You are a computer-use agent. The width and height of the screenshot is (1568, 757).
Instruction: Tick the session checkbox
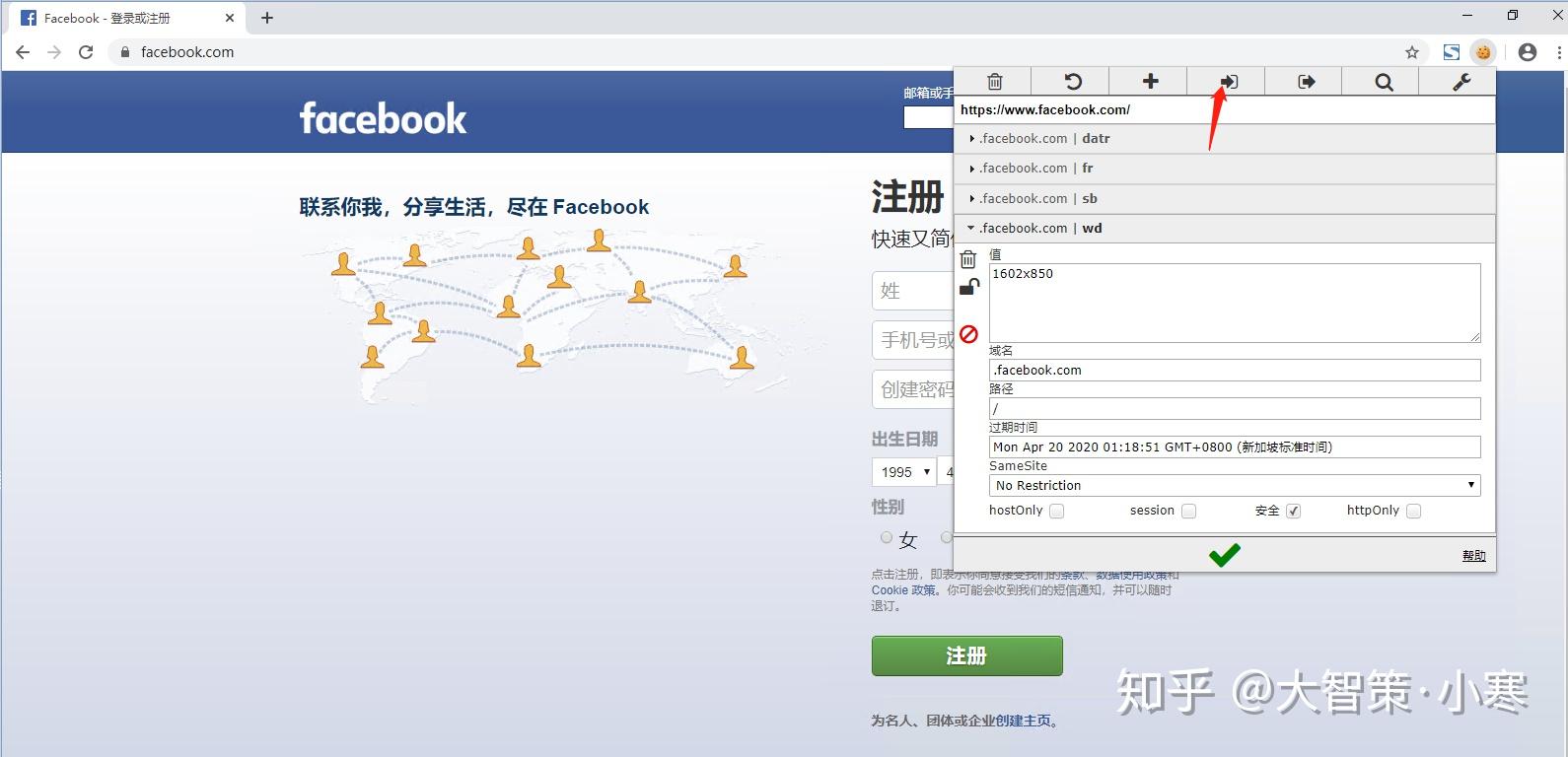coord(1188,511)
